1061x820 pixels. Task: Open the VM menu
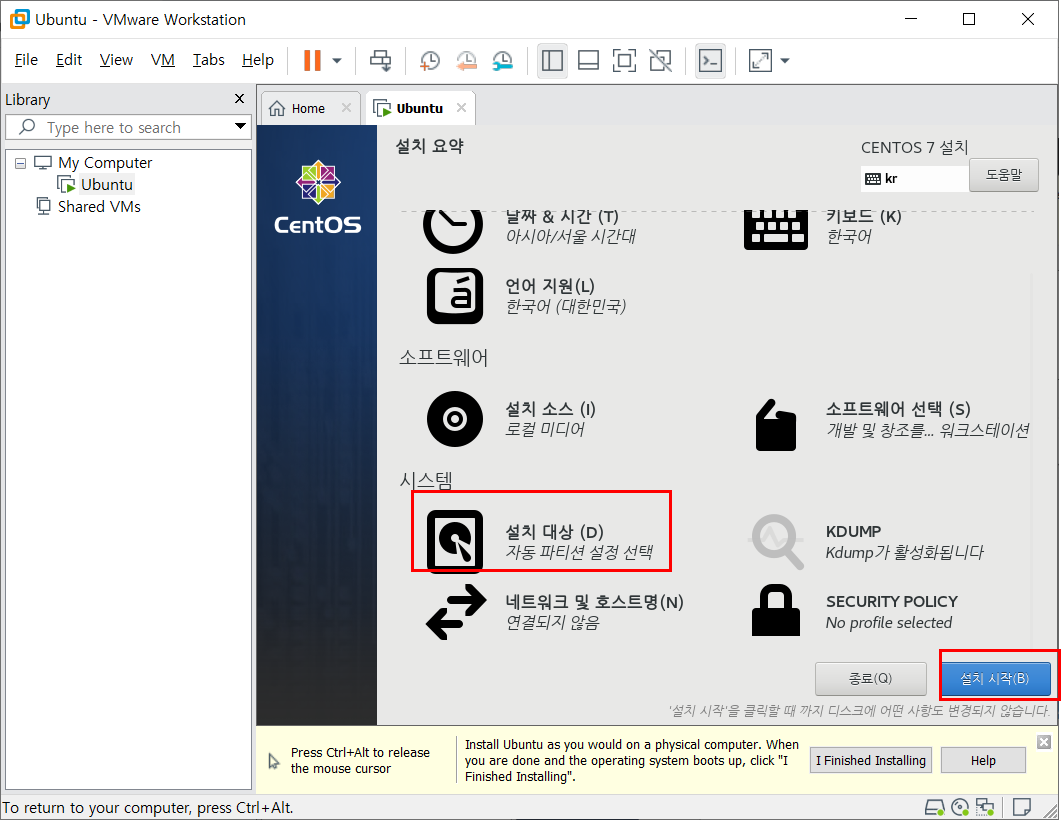tap(162, 60)
